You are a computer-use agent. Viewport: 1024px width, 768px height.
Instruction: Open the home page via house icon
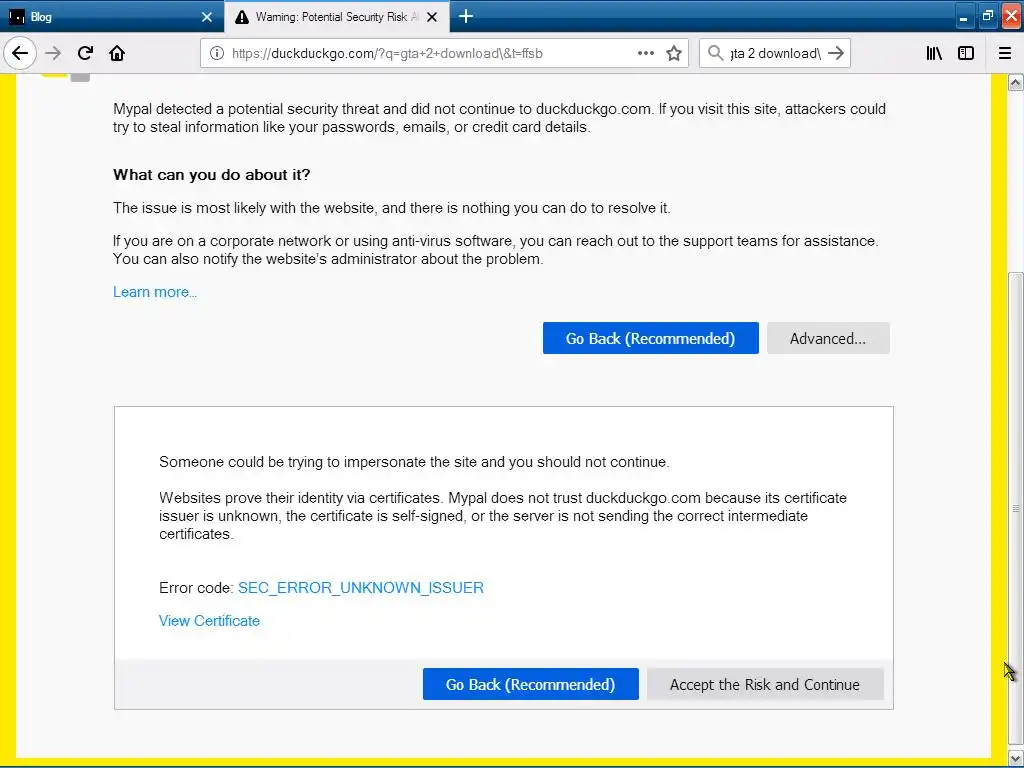pos(117,53)
